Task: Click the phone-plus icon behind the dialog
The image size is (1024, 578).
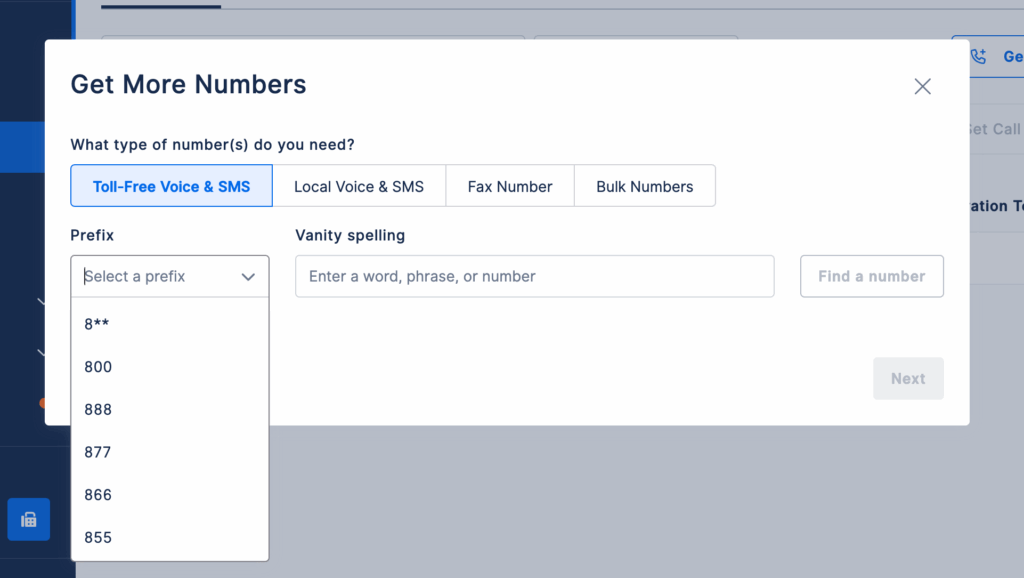Action: (x=978, y=57)
